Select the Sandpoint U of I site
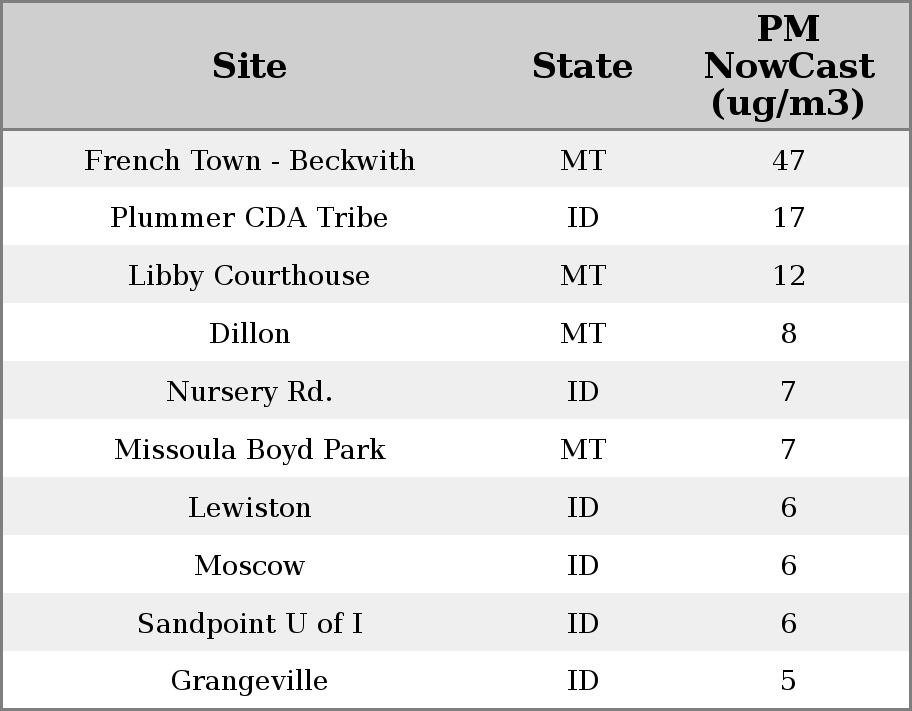912x711 pixels. click(x=249, y=624)
